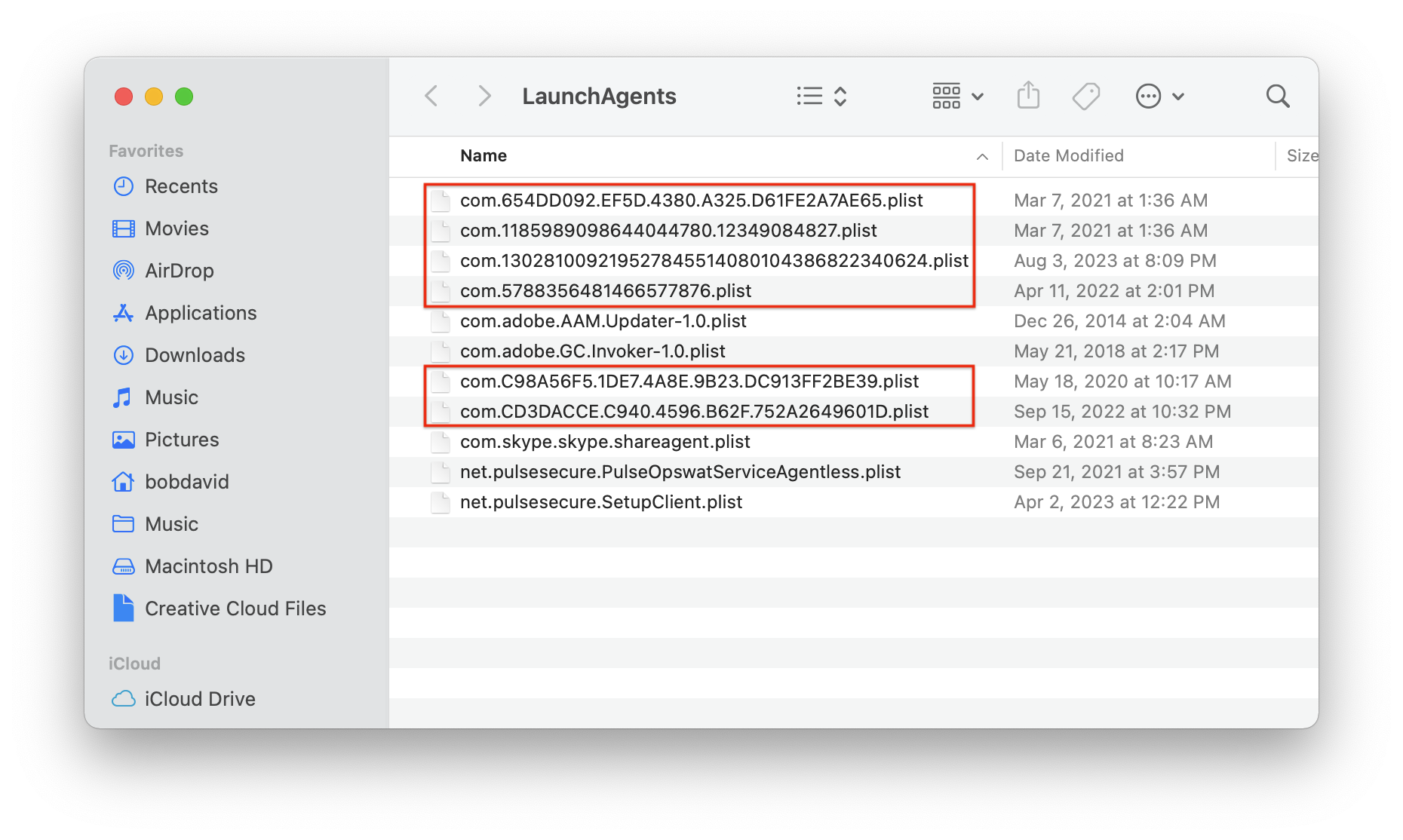
Task: Open the Tags tool in the toolbar
Action: [1086, 96]
